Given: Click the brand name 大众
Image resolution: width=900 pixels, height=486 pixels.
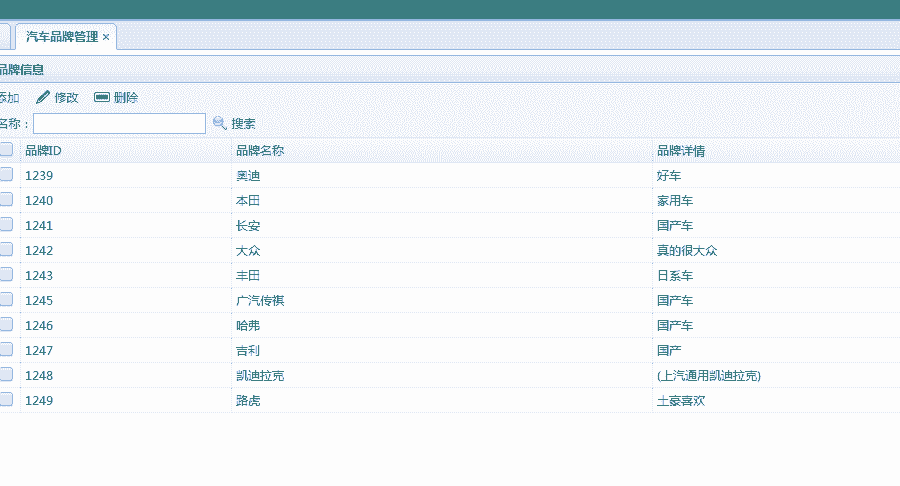Looking at the screenshot, I should (x=248, y=250).
